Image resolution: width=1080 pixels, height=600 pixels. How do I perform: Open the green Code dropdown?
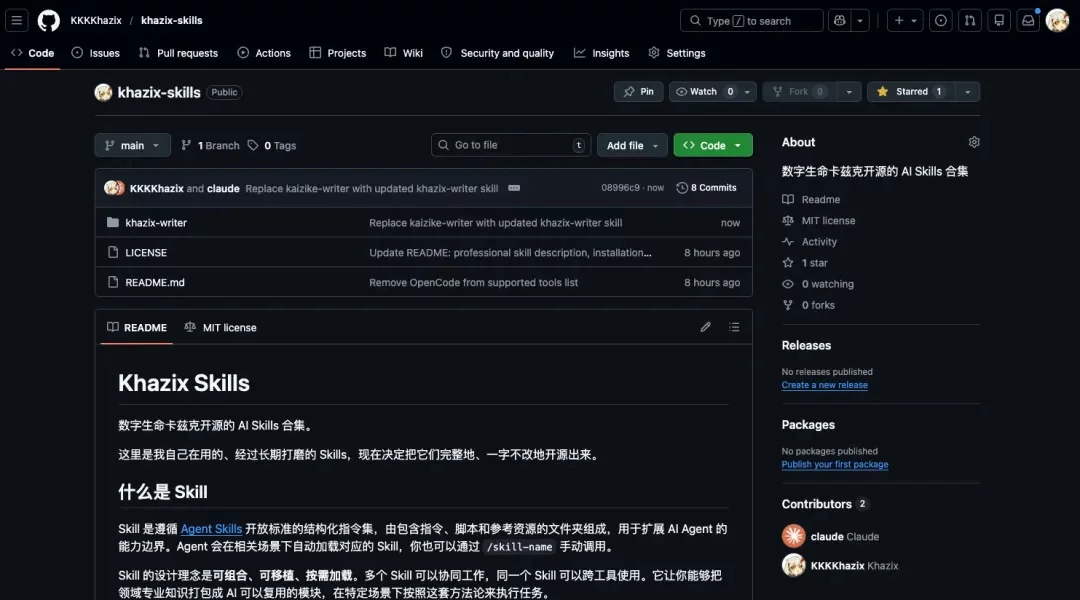(712, 145)
